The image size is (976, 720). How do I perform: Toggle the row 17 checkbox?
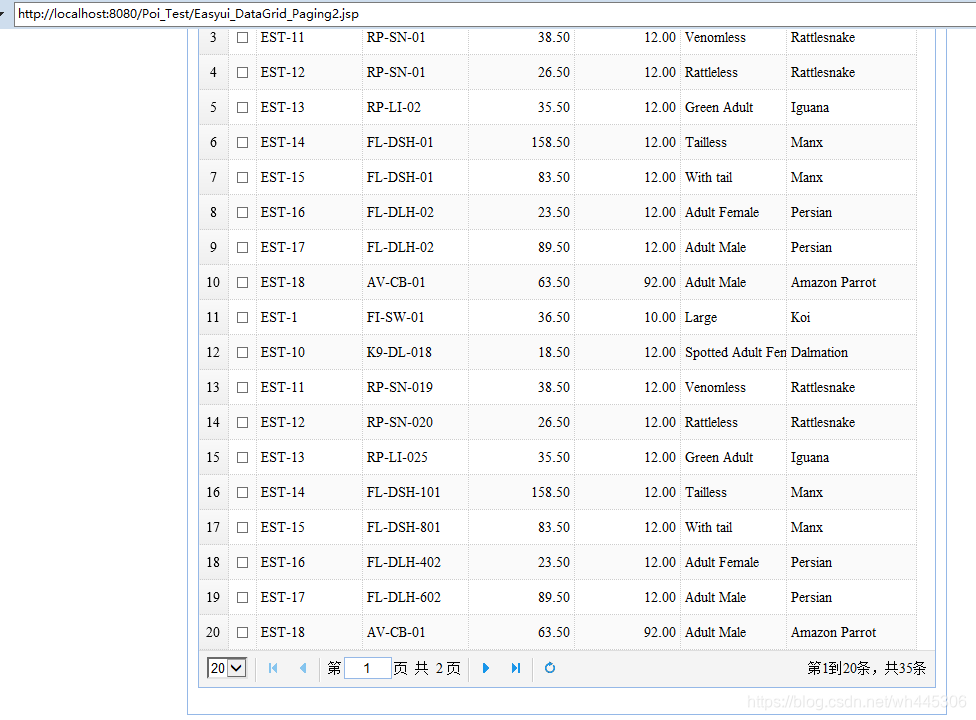[x=243, y=527]
